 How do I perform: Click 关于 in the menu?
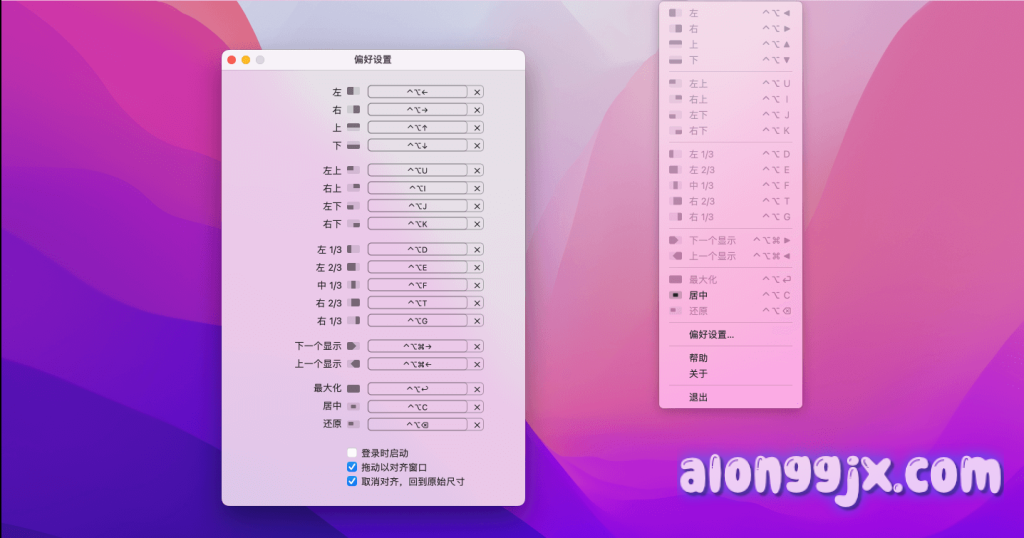[x=698, y=374]
